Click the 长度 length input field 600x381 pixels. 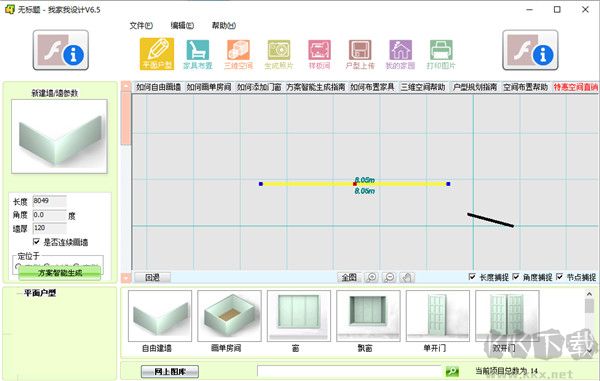pyautogui.click(x=49, y=201)
